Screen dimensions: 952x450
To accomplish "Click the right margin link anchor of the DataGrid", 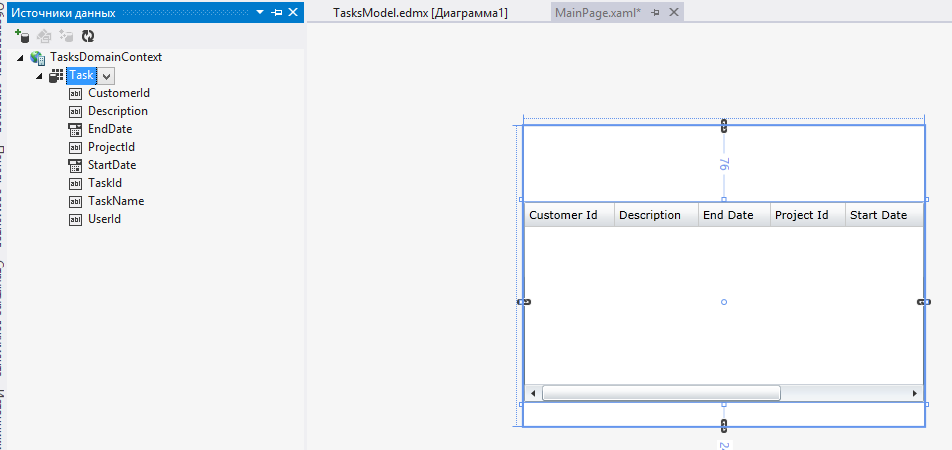I will [923, 302].
